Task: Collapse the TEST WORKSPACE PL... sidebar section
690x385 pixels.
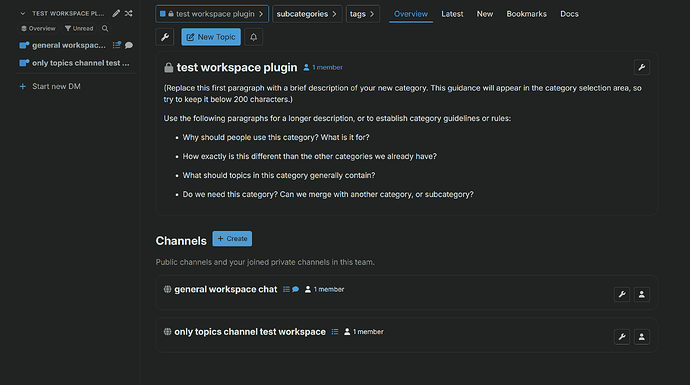Action: pos(22,14)
